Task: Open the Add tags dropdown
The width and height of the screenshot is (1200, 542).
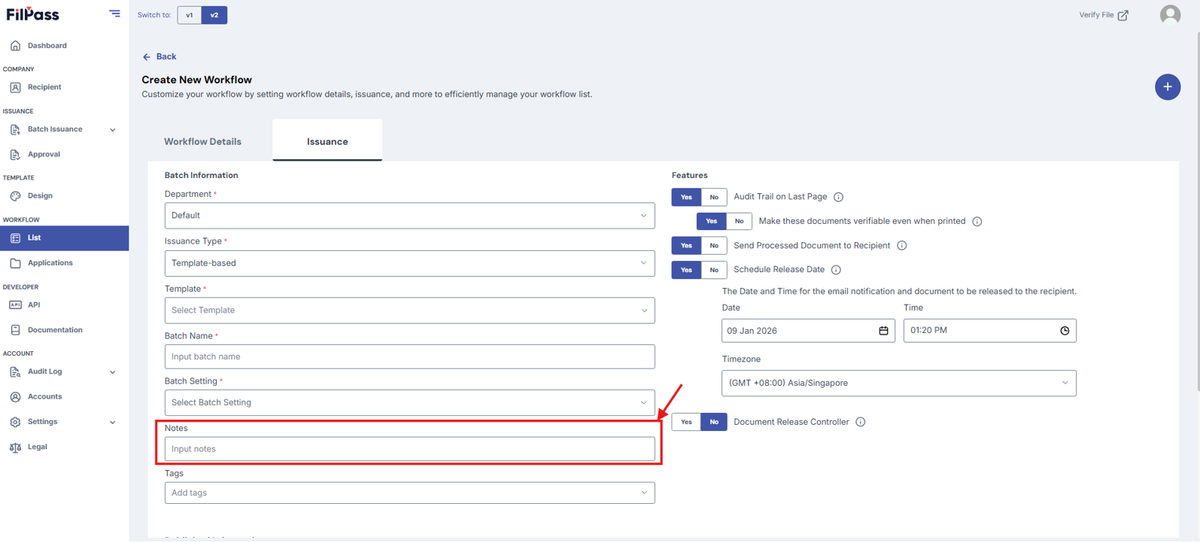Action: click(x=410, y=493)
